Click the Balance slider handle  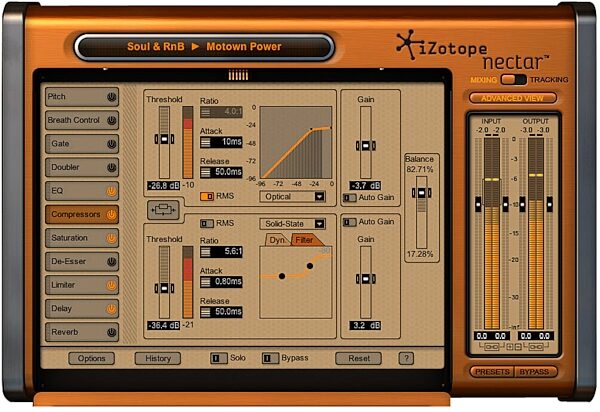[421, 193]
